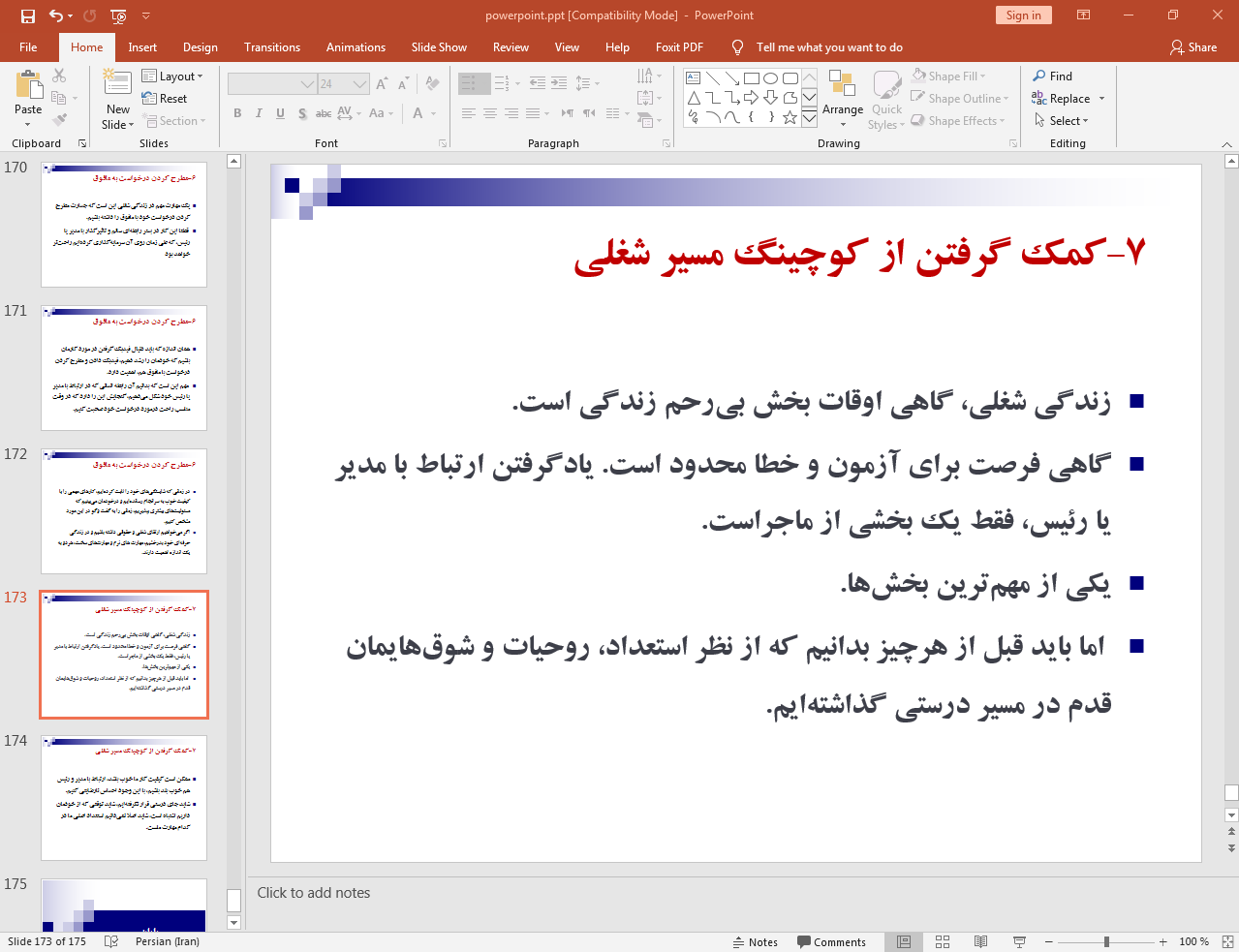Screen dimensions: 1239x952
Task: Select the Italic formatting icon
Action: point(258,113)
